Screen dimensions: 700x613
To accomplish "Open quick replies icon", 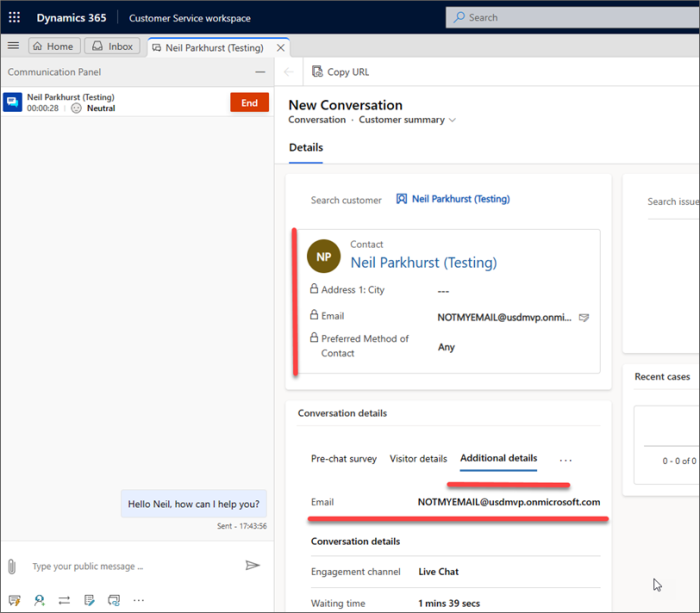I will [x=15, y=600].
